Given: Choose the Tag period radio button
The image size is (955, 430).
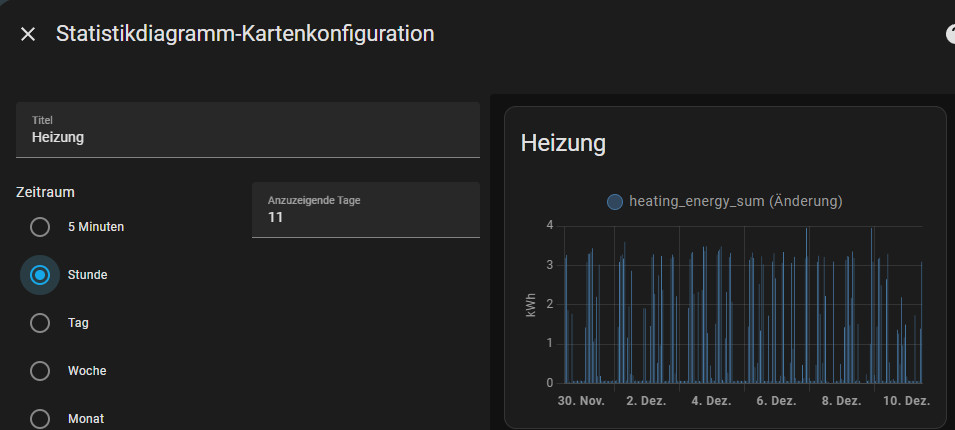Looking at the screenshot, I should [x=40, y=323].
